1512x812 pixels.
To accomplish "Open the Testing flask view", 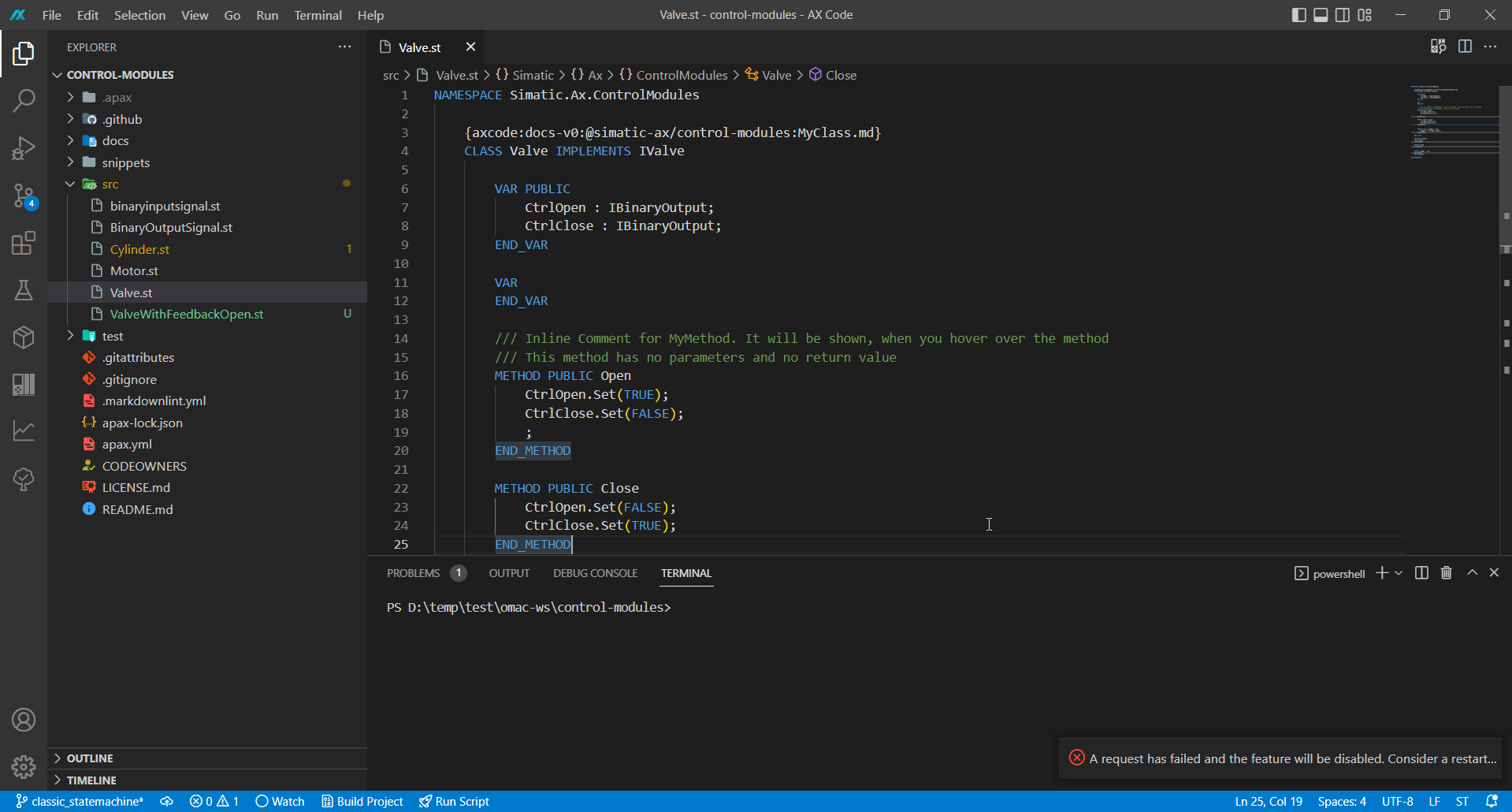I will coord(24,290).
